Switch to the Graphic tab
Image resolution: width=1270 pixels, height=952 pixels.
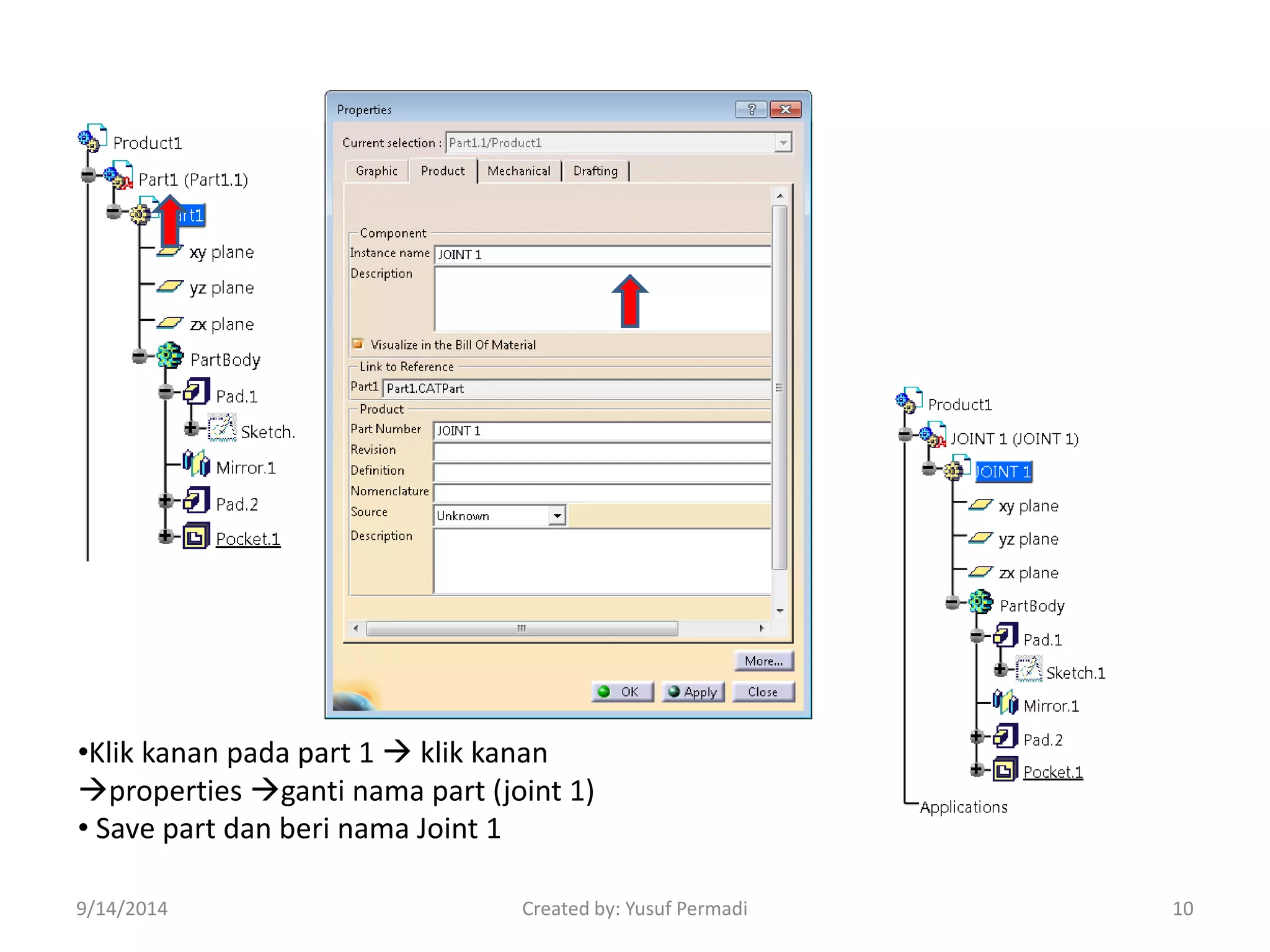click(376, 171)
